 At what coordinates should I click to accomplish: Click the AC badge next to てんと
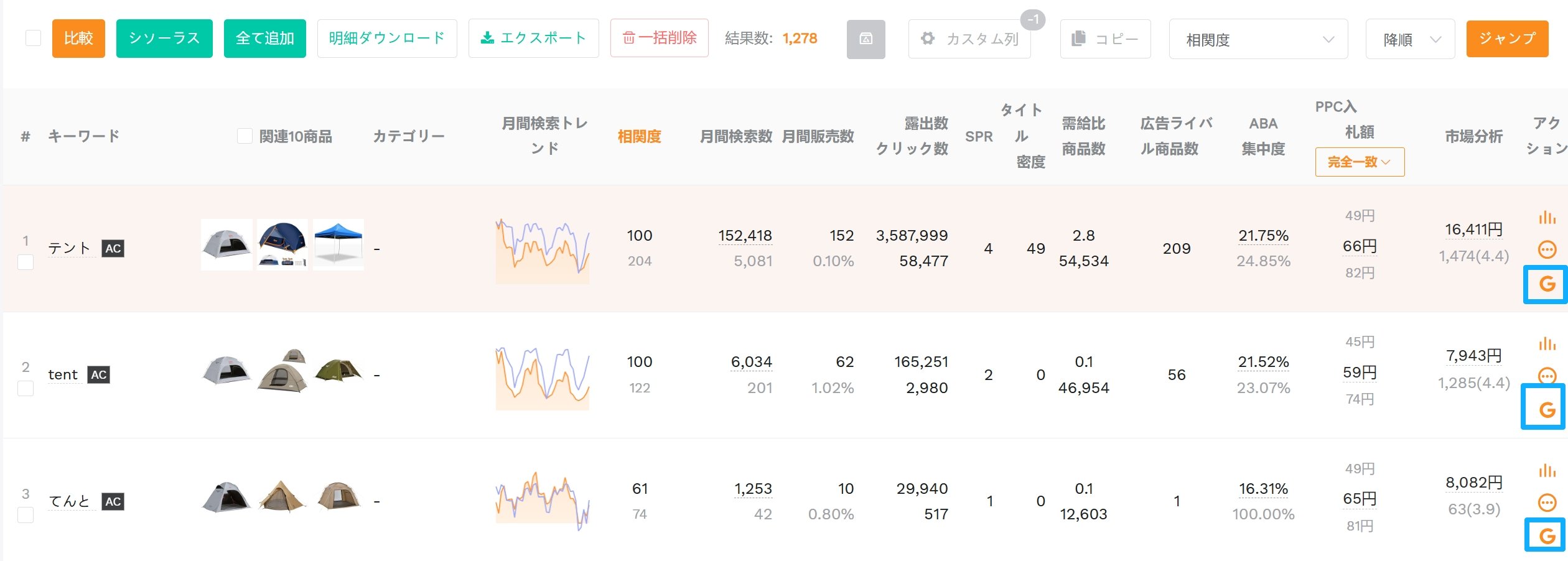tap(113, 501)
